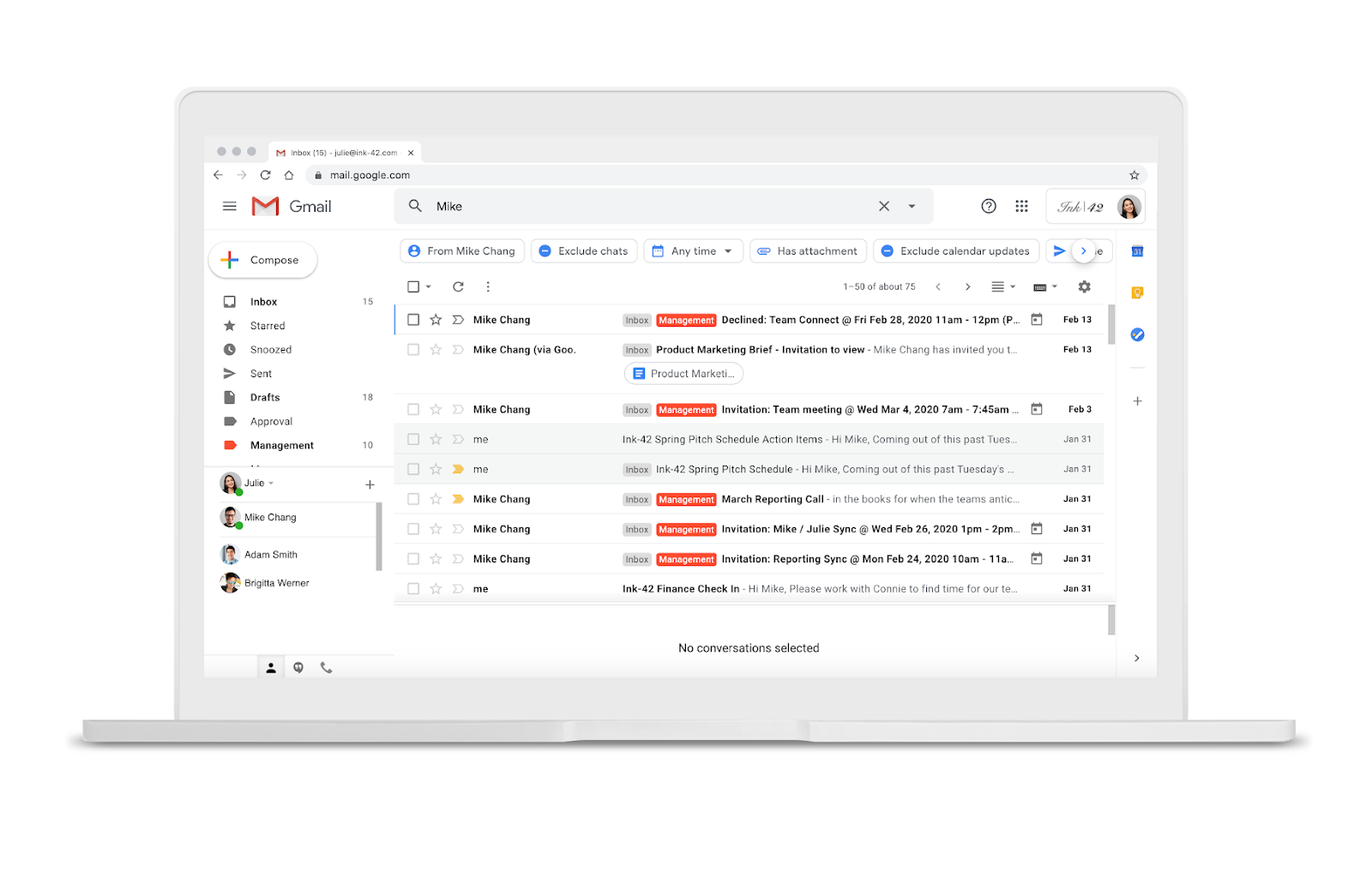Screen dimensions: 1372x878
Task: Open the Google Tasks side panel
Action: [1137, 334]
